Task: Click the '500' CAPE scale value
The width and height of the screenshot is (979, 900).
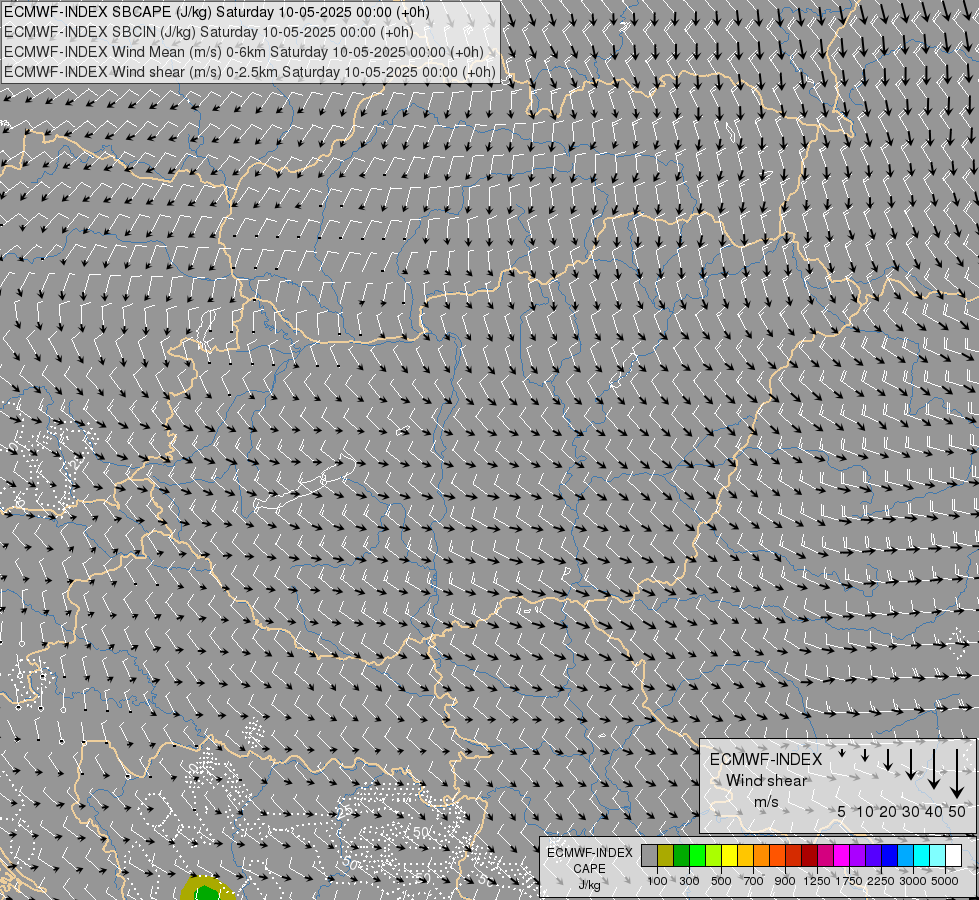Action: (721, 881)
